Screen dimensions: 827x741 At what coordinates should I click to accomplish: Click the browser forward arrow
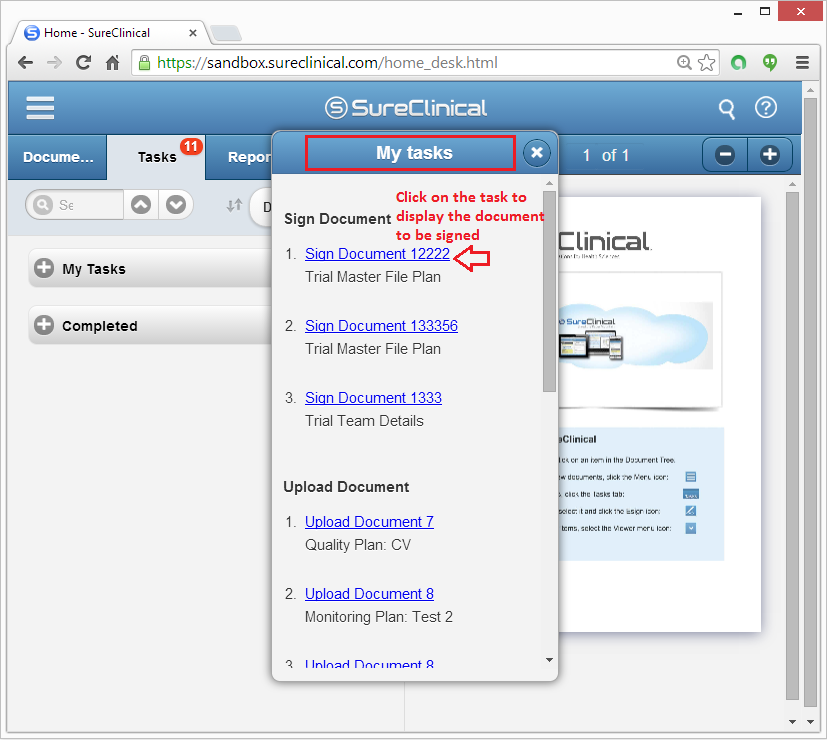[x=54, y=63]
